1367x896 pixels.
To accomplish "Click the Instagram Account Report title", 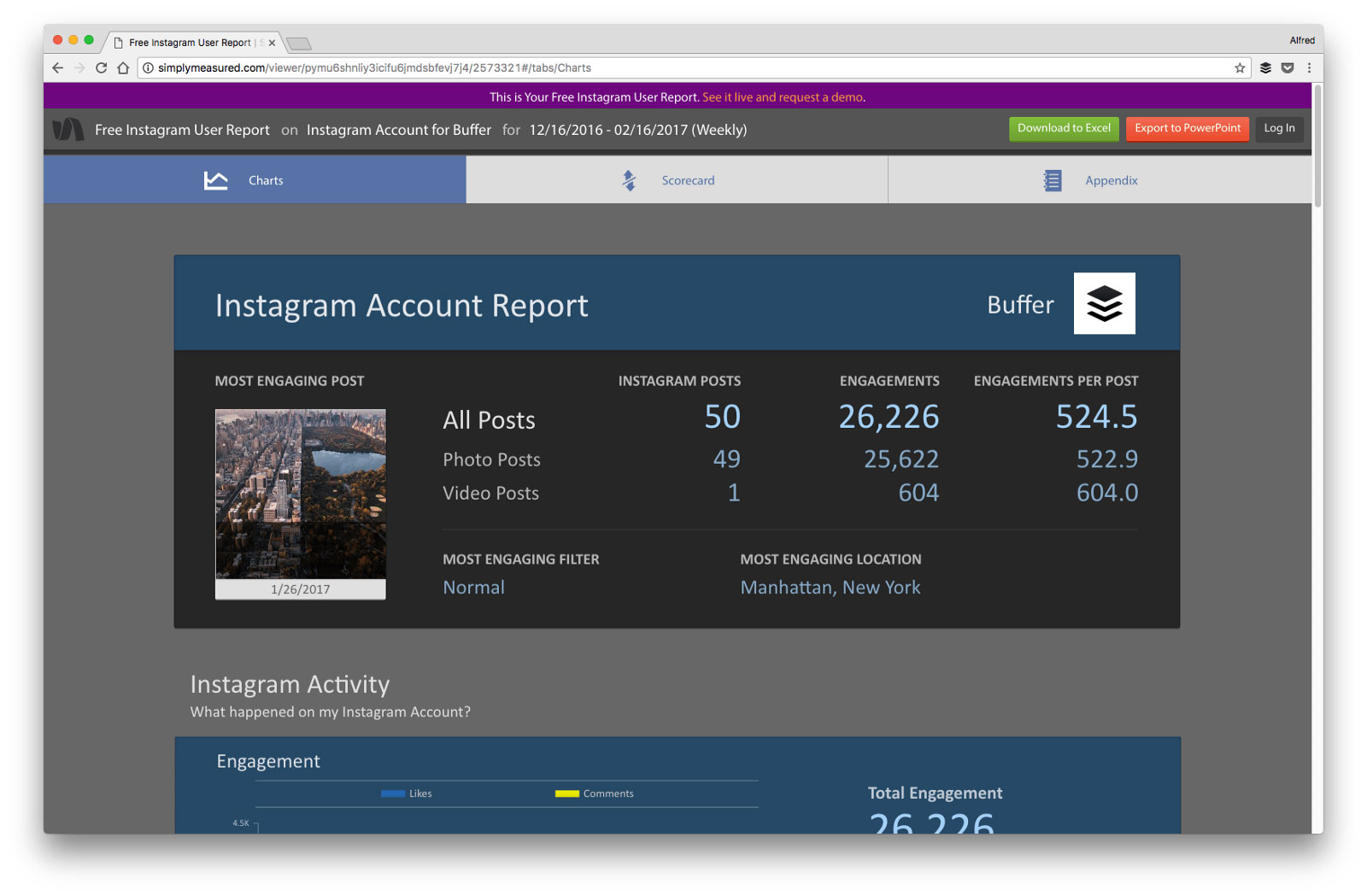I will point(402,306).
